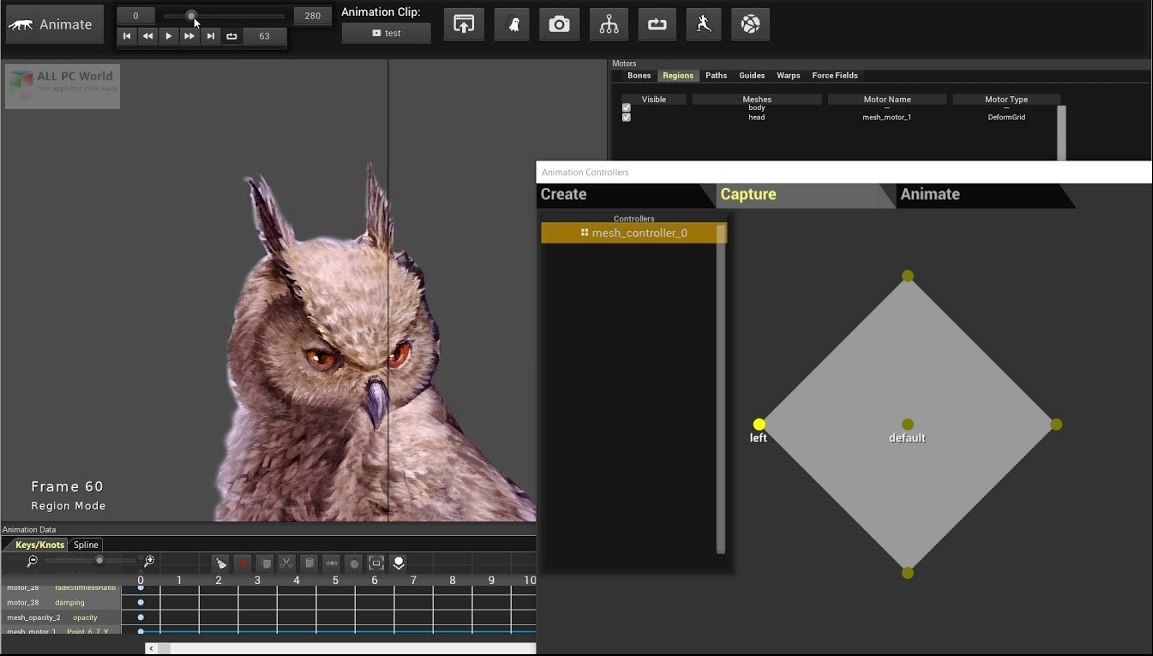Select the scissors cut keys tool

coord(285,563)
